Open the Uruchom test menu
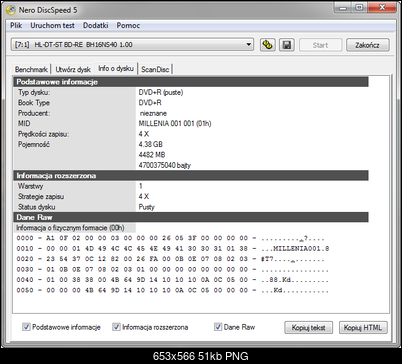Image resolution: width=402 pixels, height=364 pixels. tap(52, 25)
